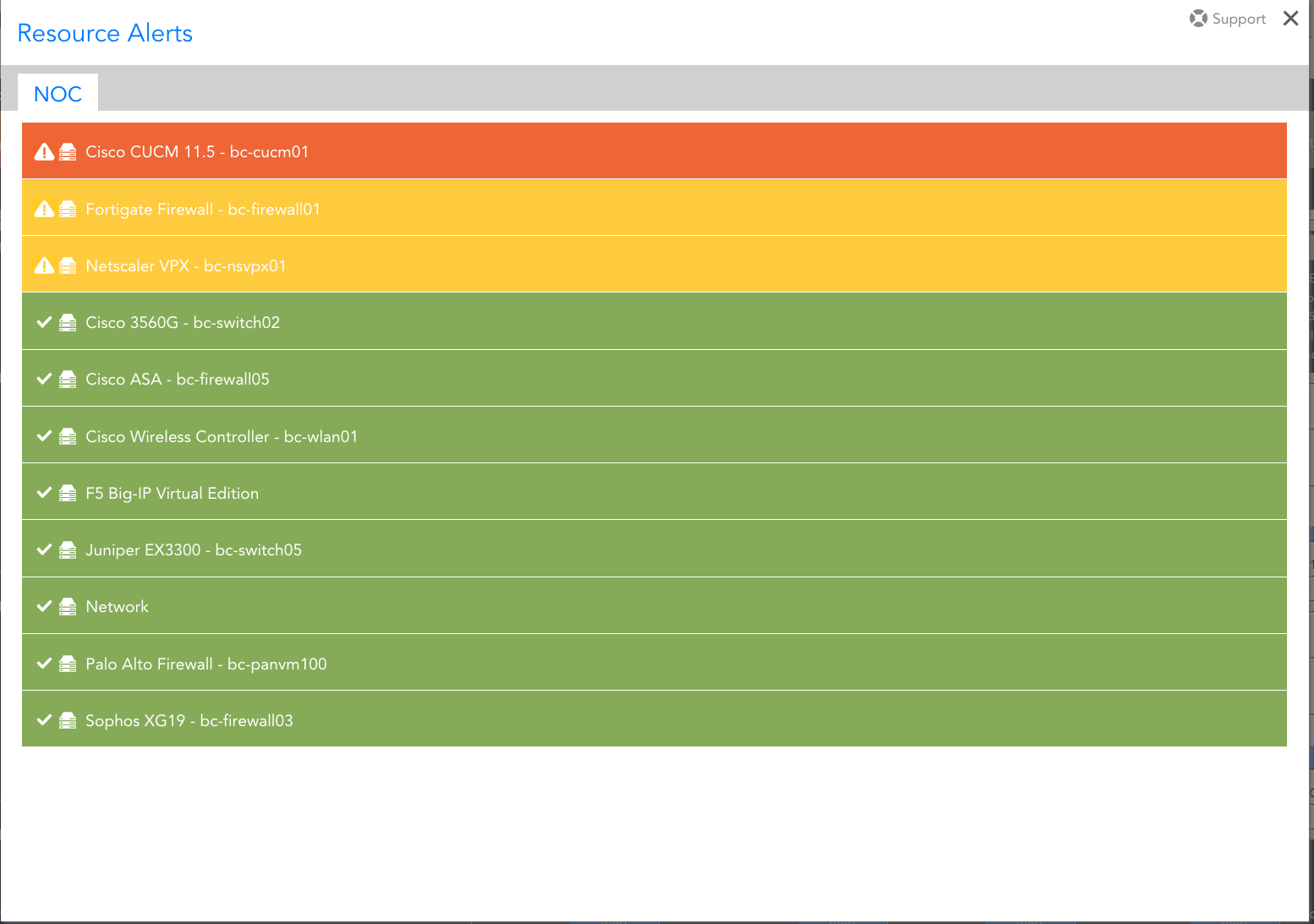
Task: Click the server icon beside Palo Alto Firewall
Action: [68, 664]
